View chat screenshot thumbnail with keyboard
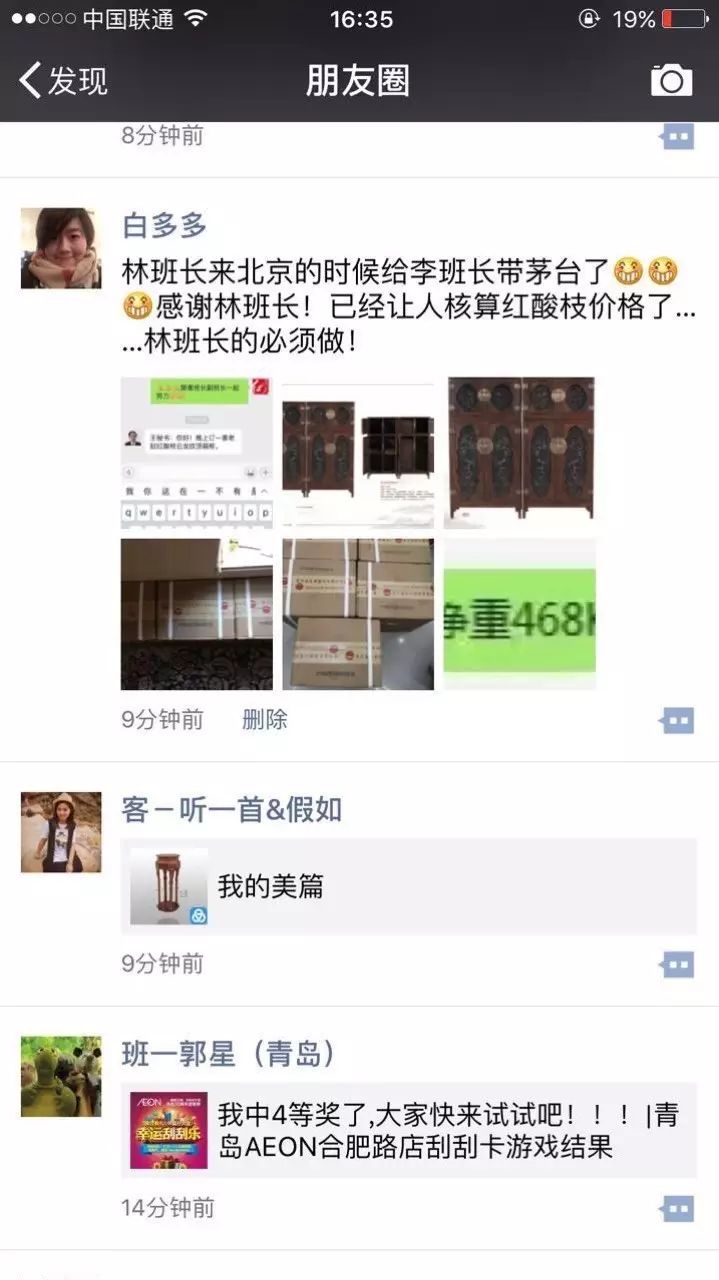The width and height of the screenshot is (719, 1280). point(197,452)
